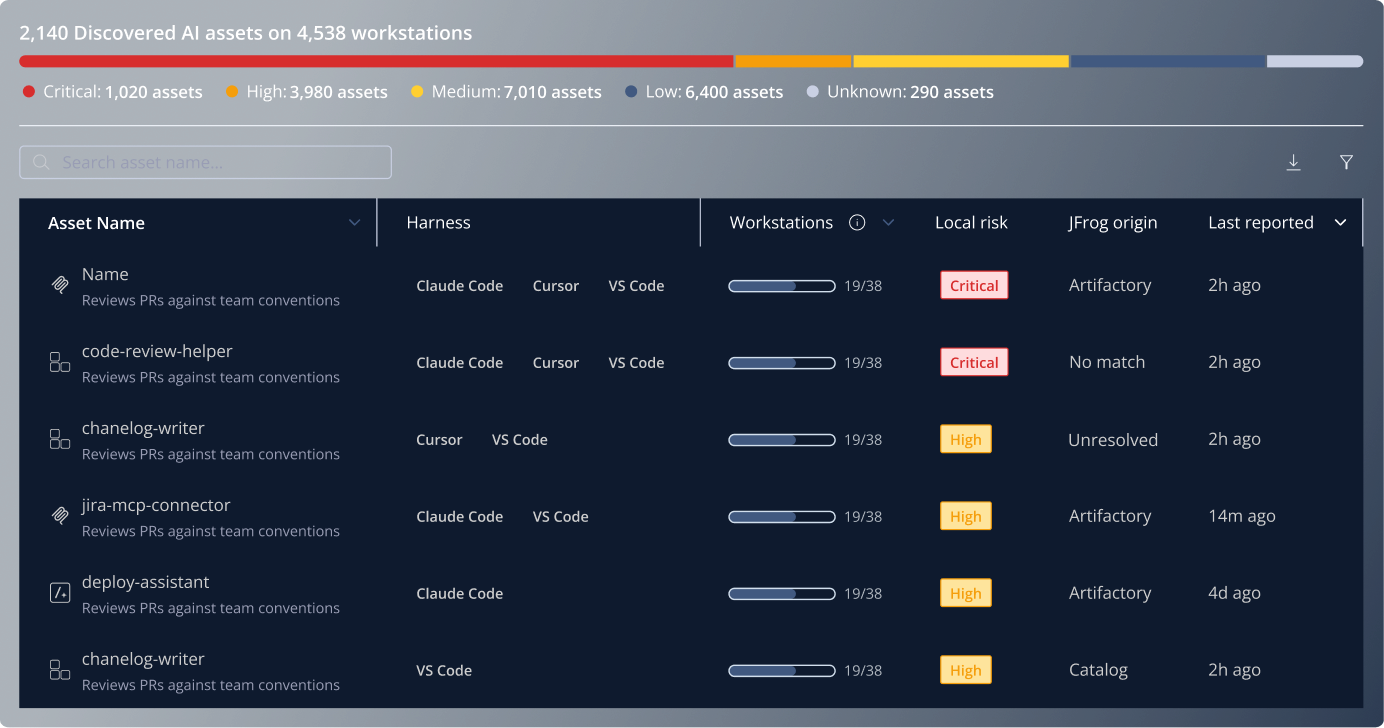Click the "4d ago" last reported cell
Screen dimensions: 1384x728
click(1234, 593)
